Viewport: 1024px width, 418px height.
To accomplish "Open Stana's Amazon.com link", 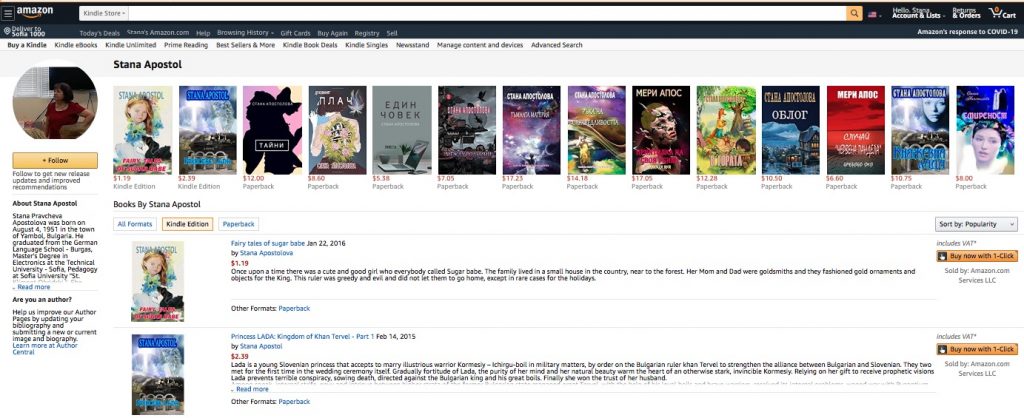I will click(x=158, y=33).
